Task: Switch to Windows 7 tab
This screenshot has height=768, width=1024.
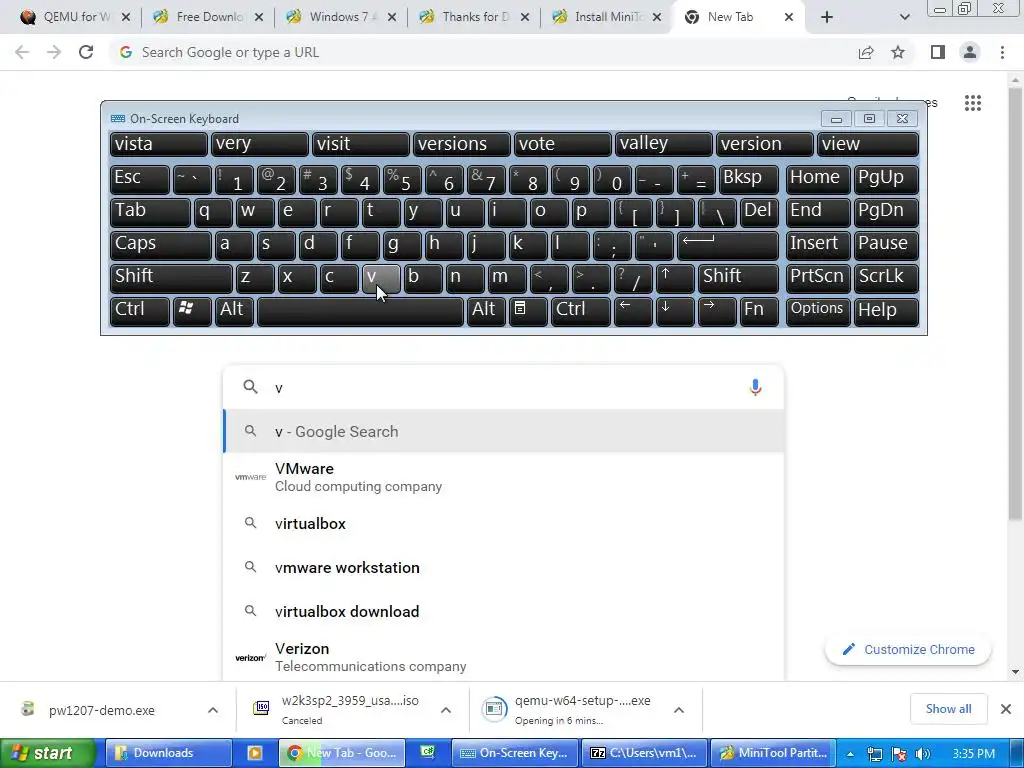Action: click(x=342, y=17)
